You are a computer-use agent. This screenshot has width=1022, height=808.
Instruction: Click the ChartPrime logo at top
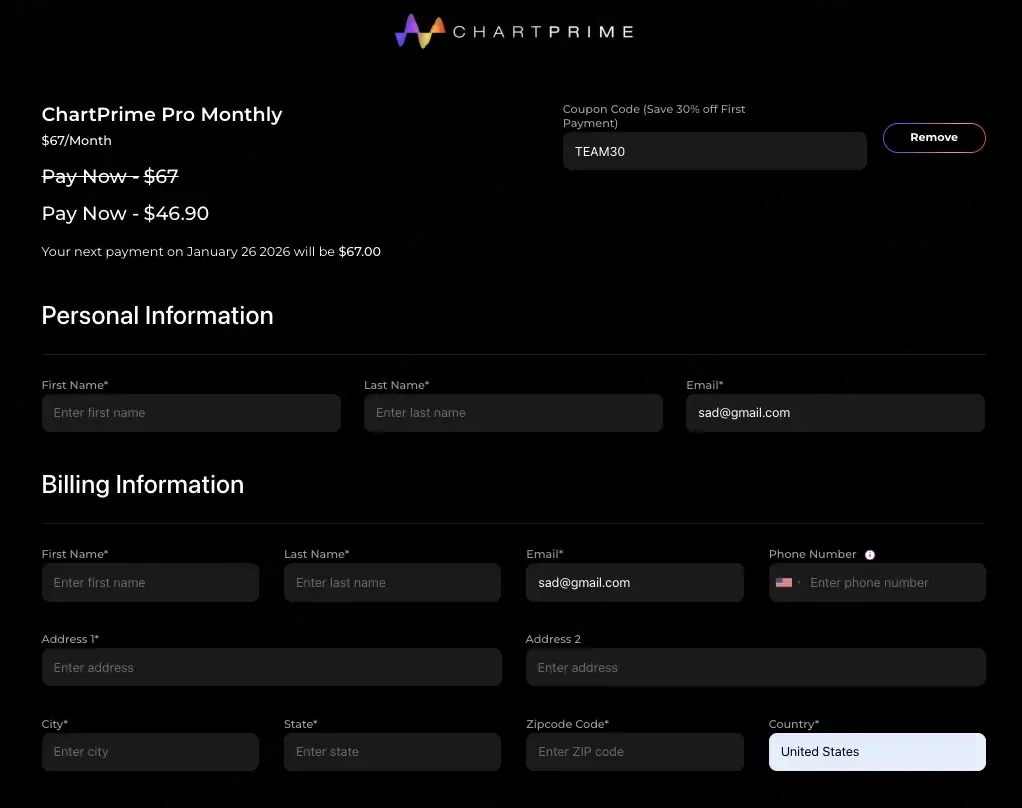[x=514, y=31]
